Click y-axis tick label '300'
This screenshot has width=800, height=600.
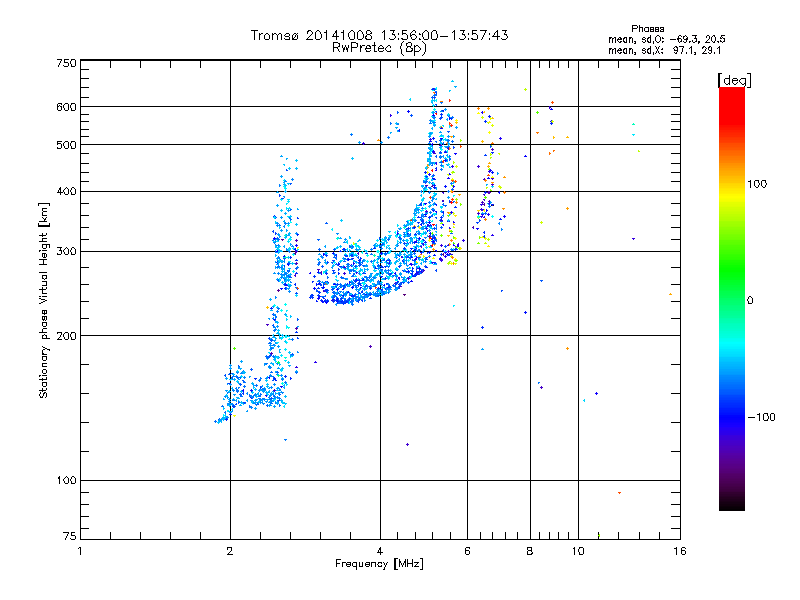click(67, 252)
